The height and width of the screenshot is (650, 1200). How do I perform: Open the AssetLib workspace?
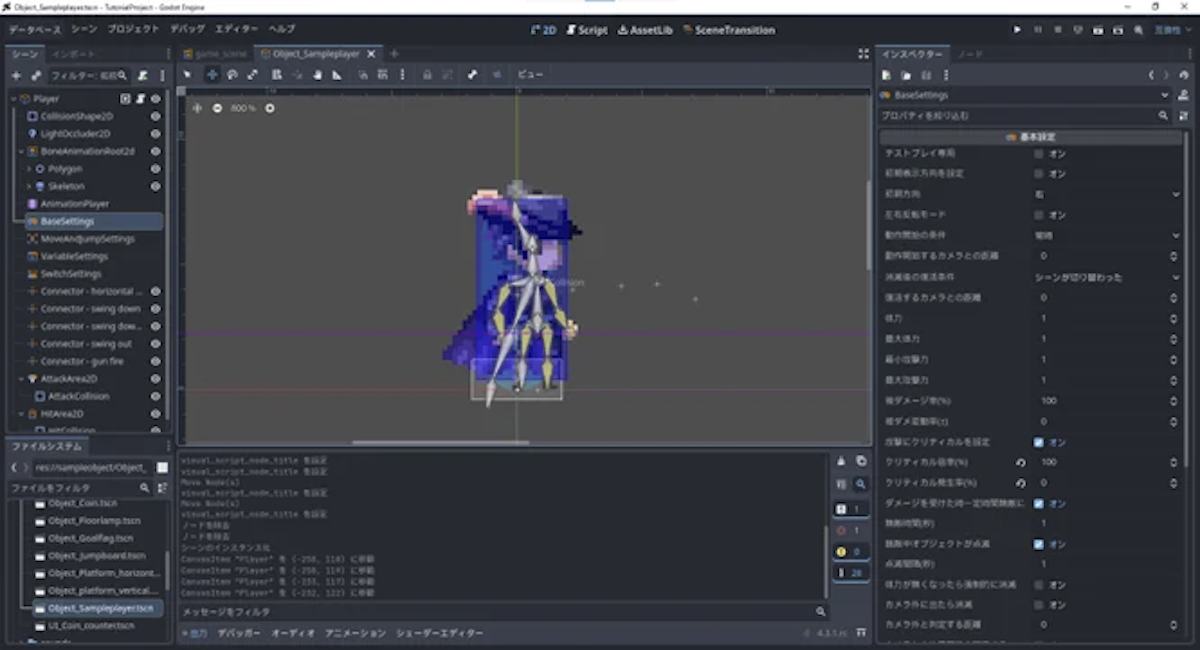click(x=645, y=30)
